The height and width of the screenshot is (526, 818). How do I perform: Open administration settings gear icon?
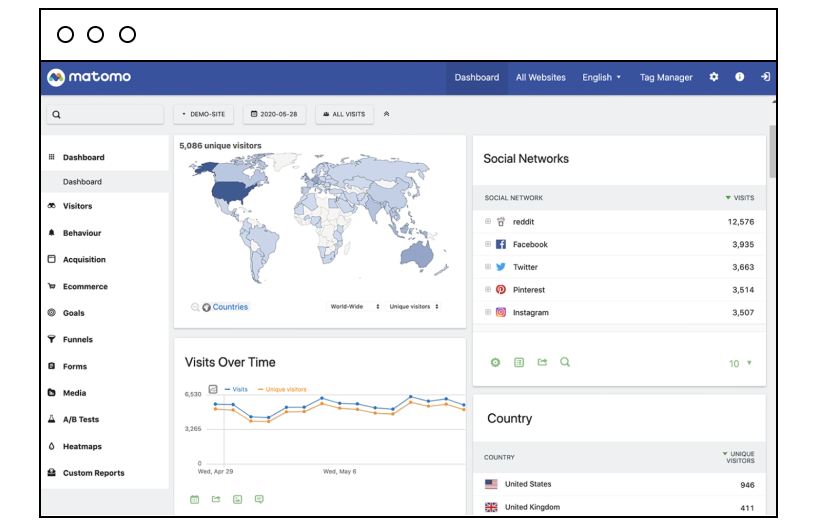tap(714, 77)
